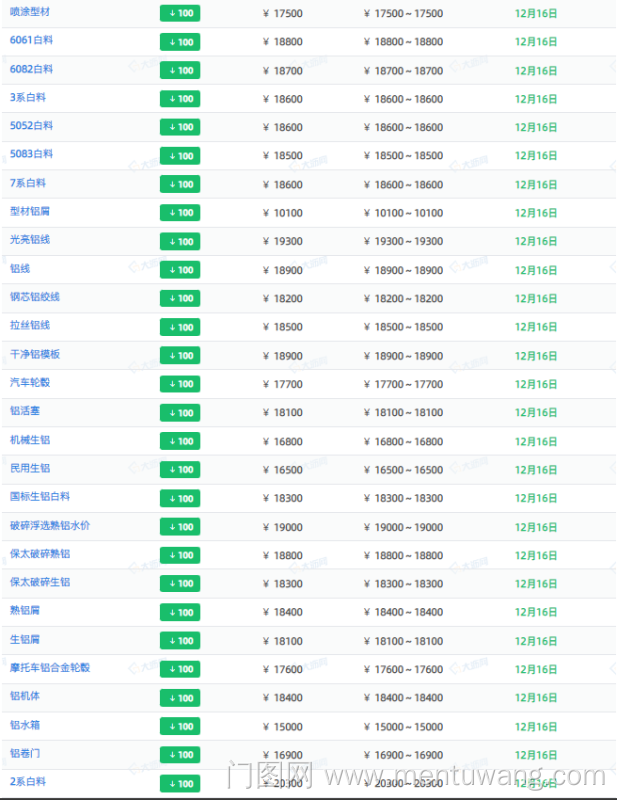Open the 5052白料 price page
Screen dimensions: 617x800
pyautogui.click(x=31, y=126)
